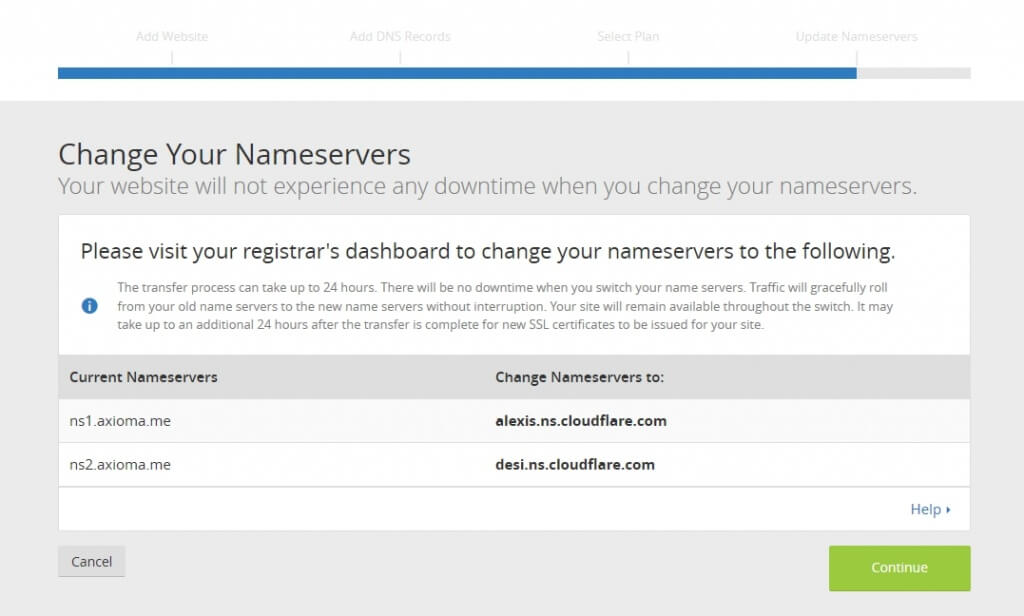The height and width of the screenshot is (616, 1024).
Task: Click the ns1.axioma.me nameserver cell
Action: point(120,421)
